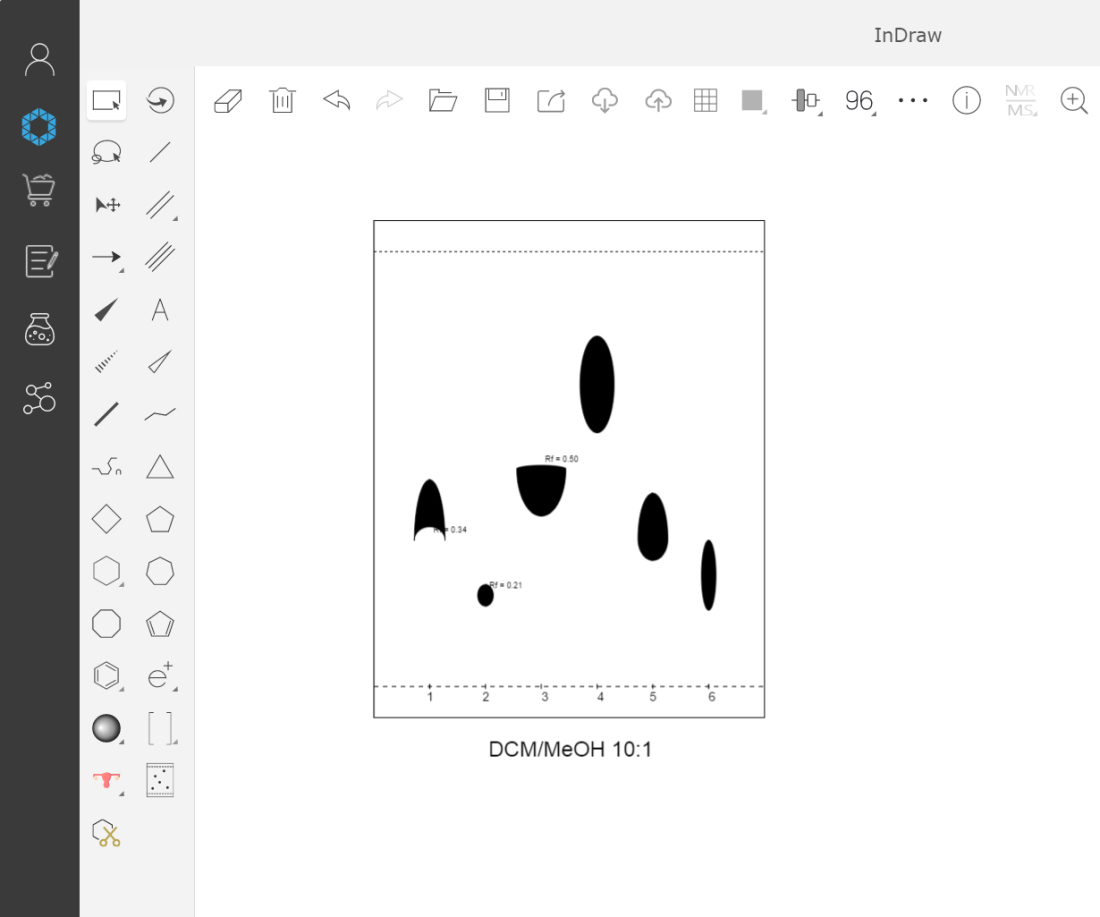1100x917 pixels.
Task: Open the More options (…) menu
Action: (913, 100)
